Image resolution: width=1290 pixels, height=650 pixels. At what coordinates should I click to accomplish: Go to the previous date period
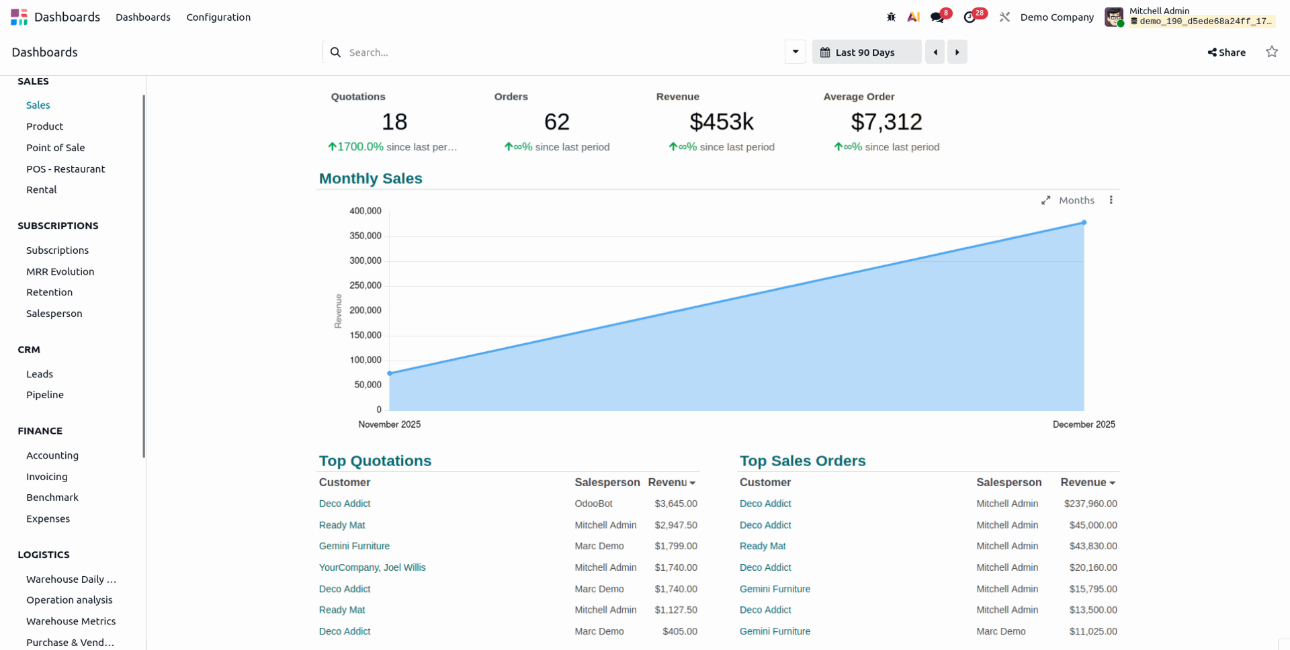pos(935,52)
